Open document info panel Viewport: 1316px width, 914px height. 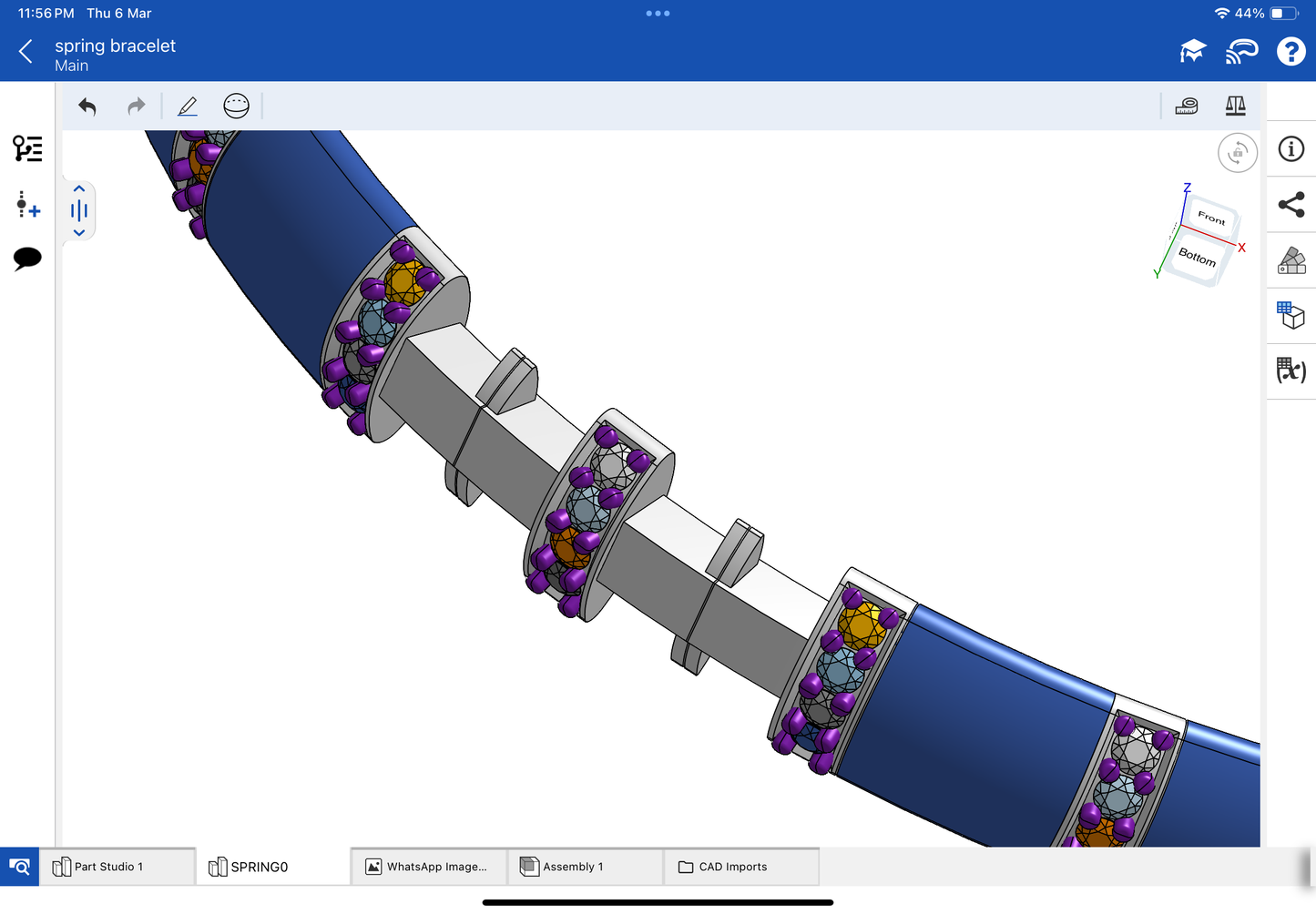(x=1290, y=149)
